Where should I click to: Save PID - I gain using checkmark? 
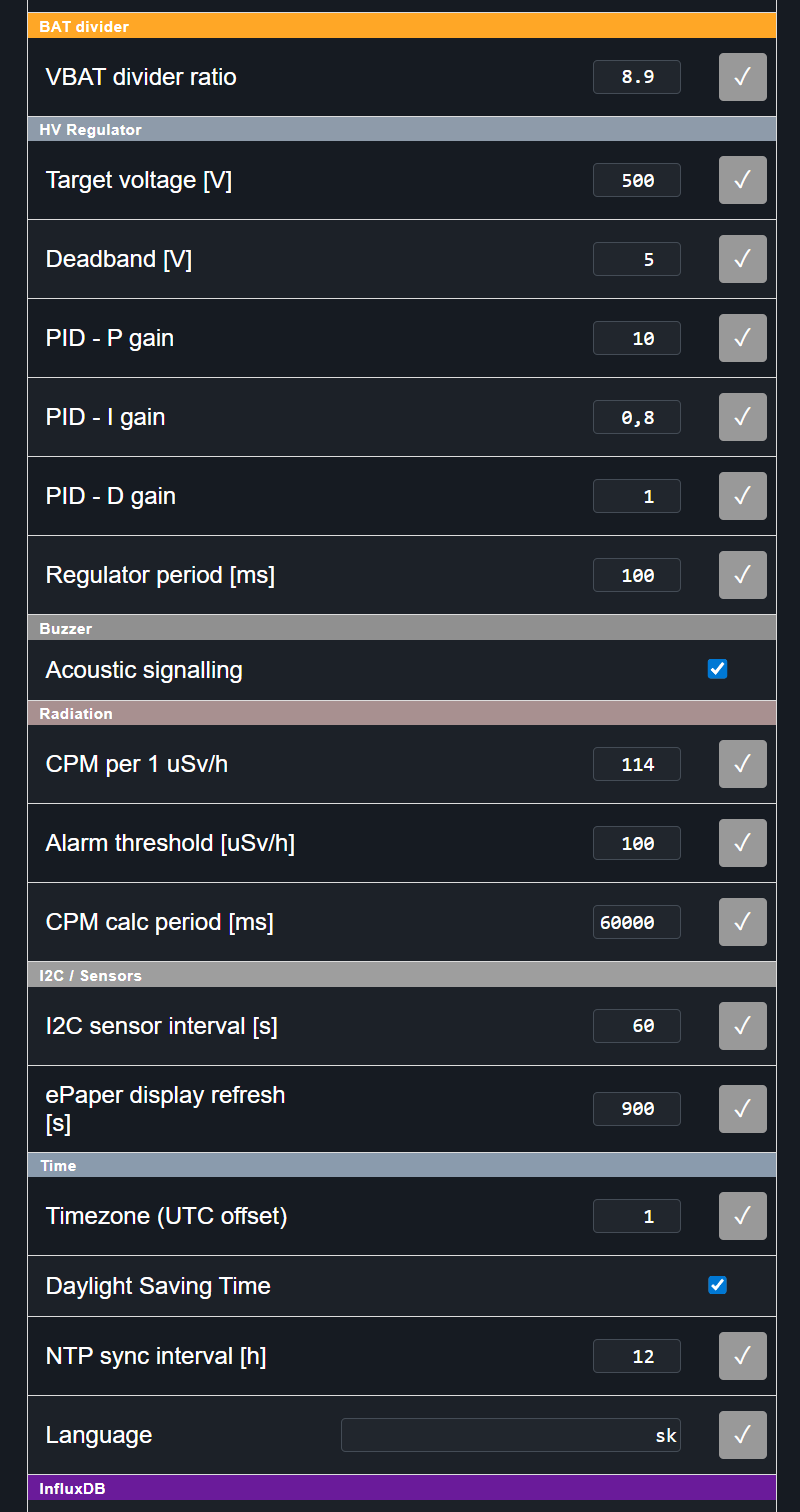point(743,417)
